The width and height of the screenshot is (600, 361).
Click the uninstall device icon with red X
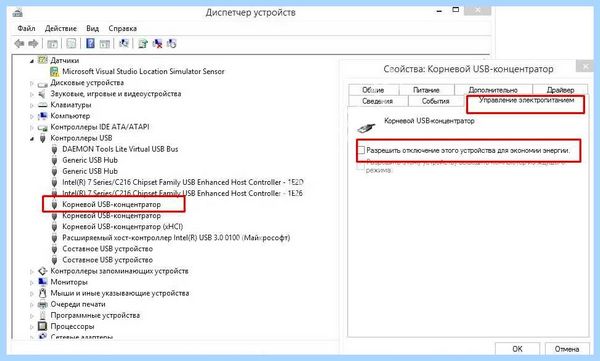tap(157, 44)
